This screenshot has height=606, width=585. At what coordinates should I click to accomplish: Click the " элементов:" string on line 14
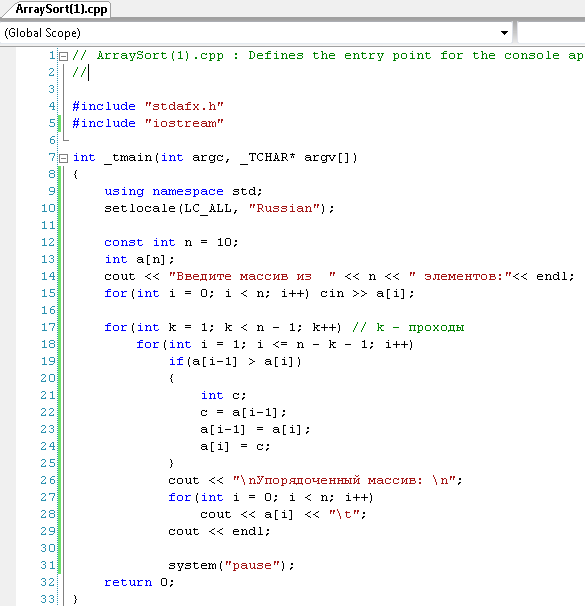point(460,276)
